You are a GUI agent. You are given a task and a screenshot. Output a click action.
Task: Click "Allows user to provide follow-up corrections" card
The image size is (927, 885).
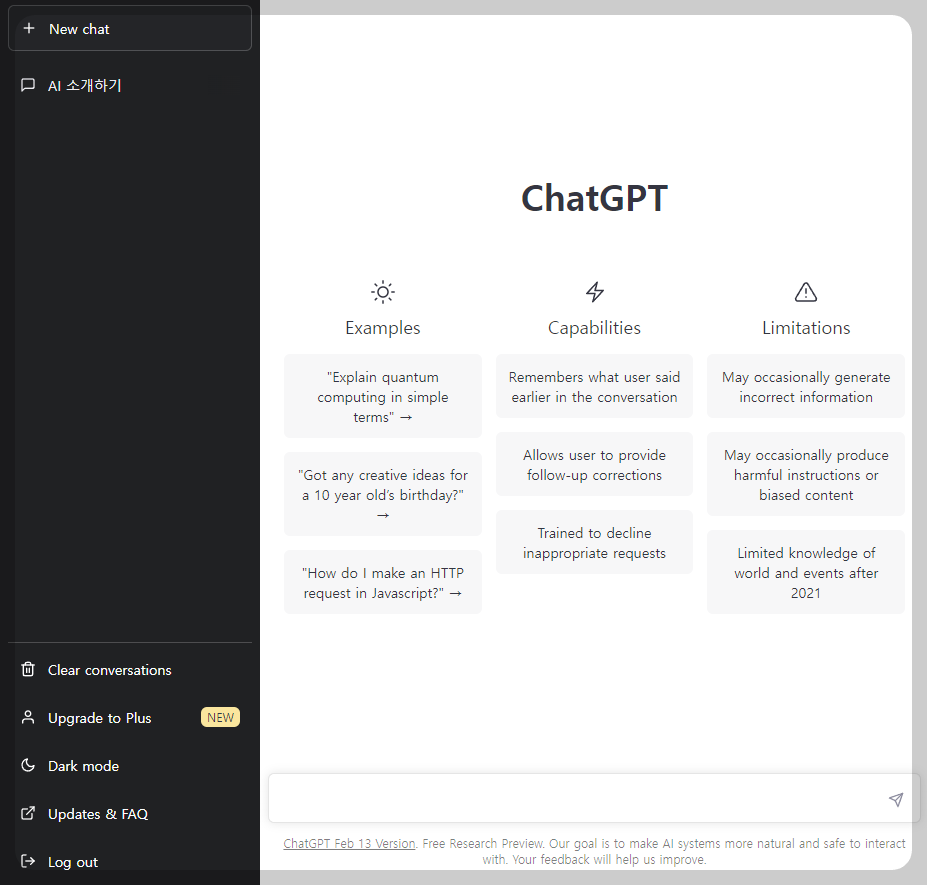pyautogui.click(x=594, y=464)
